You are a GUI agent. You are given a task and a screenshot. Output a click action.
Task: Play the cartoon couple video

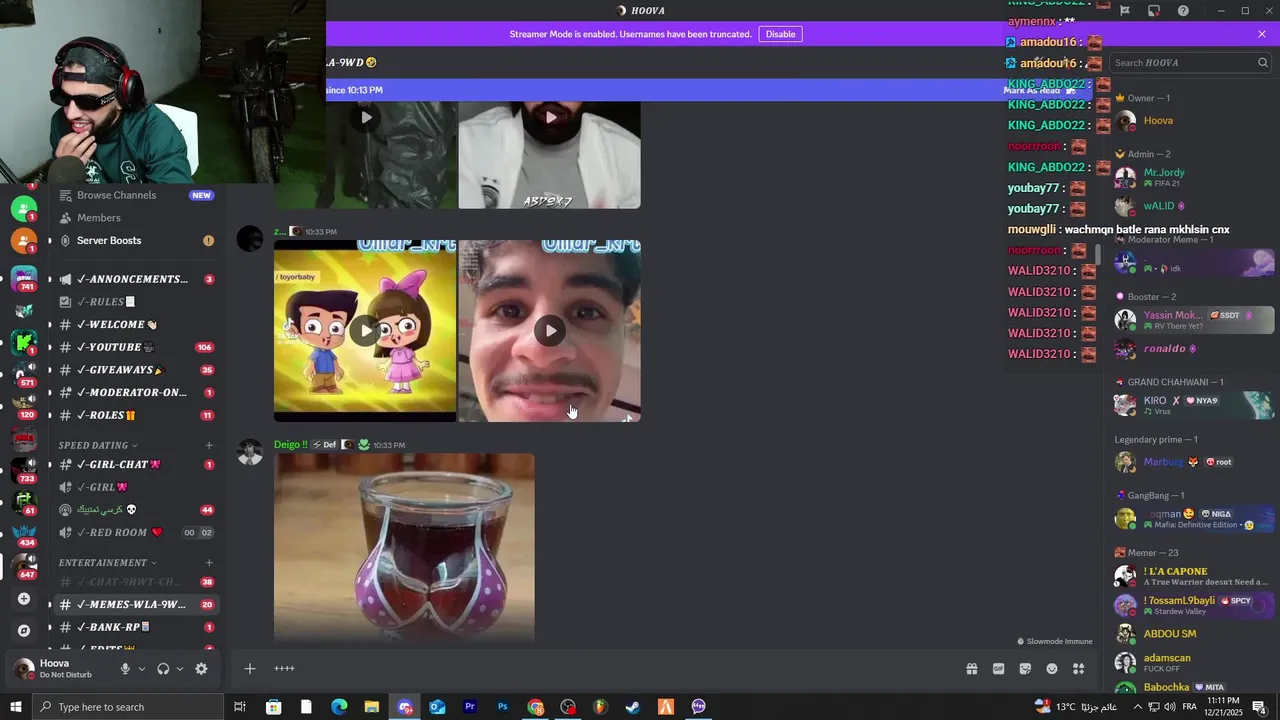[366, 331]
